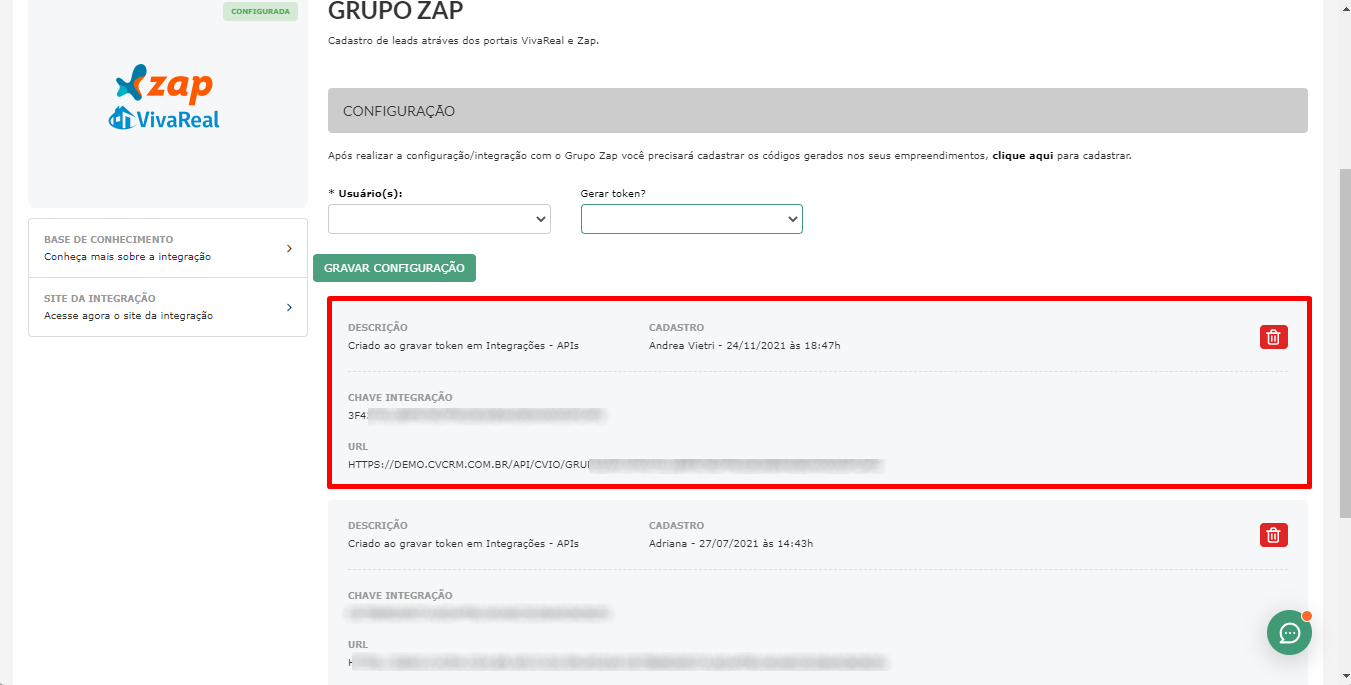Viewport: 1351px width, 685px height.
Task: Delete the Andrea Vietri token entry
Action: point(1273,337)
